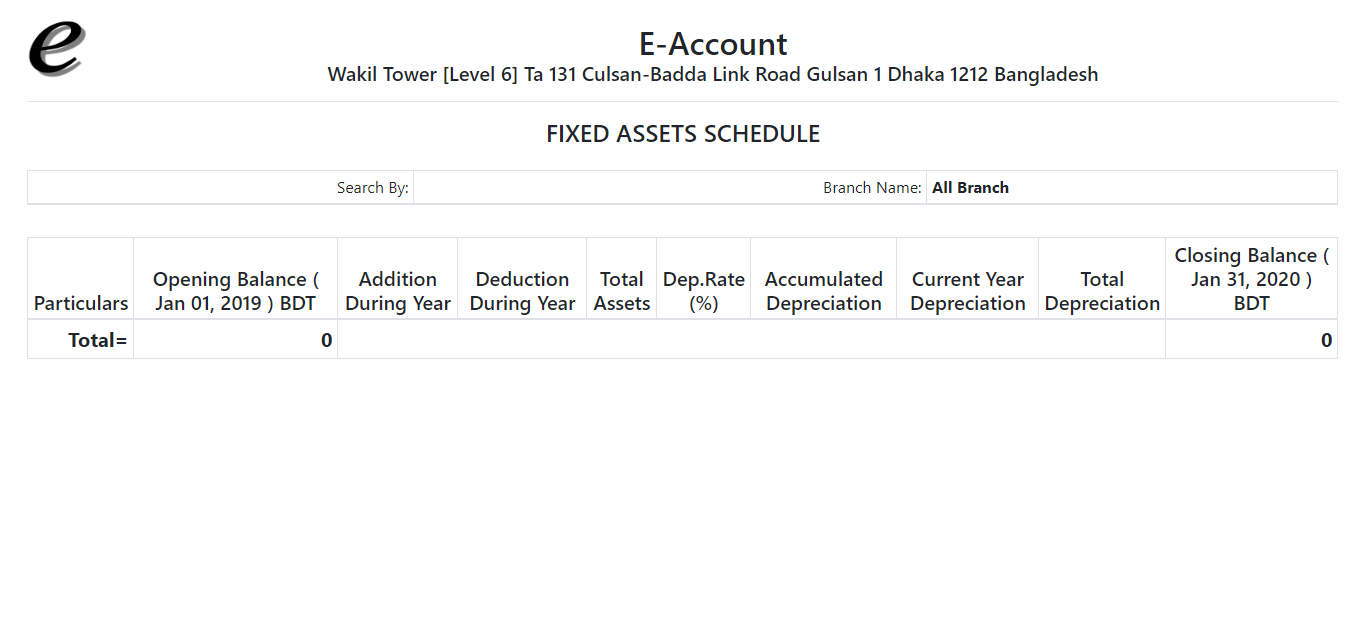Click the Total Depreciation column header
The image size is (1365, 623).
(x=1102, y=291)
